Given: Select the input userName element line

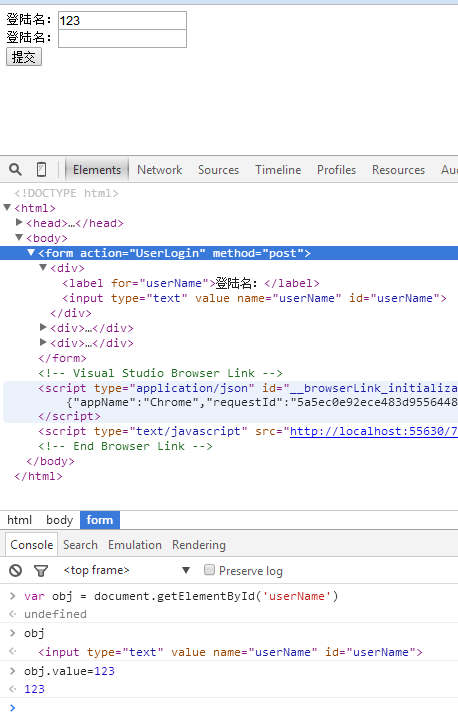Looking at the screenshot, I should 254,298.
